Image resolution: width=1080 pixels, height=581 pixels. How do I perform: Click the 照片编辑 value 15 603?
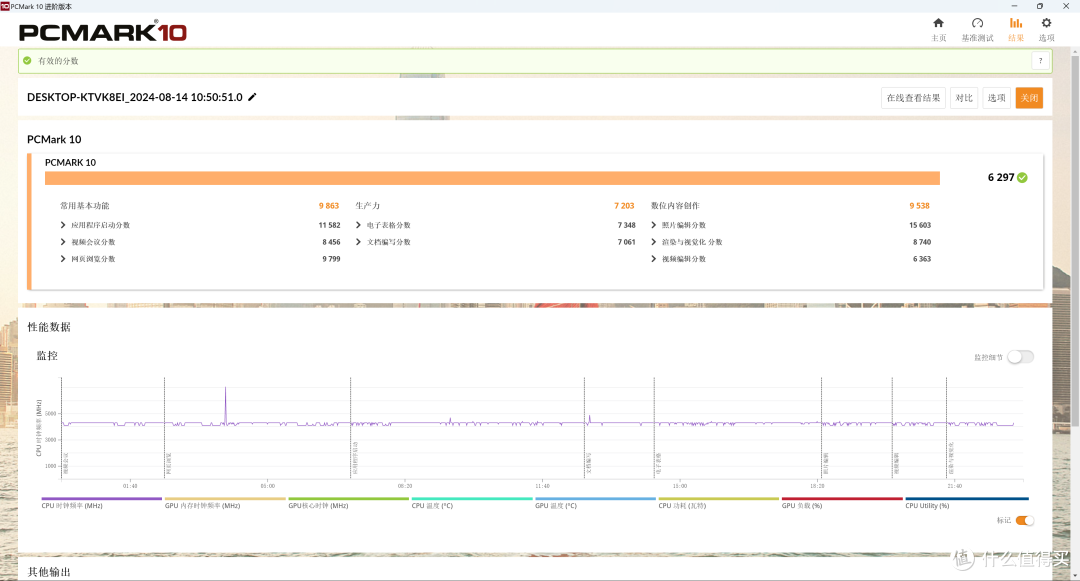click(x=920, y=225)
